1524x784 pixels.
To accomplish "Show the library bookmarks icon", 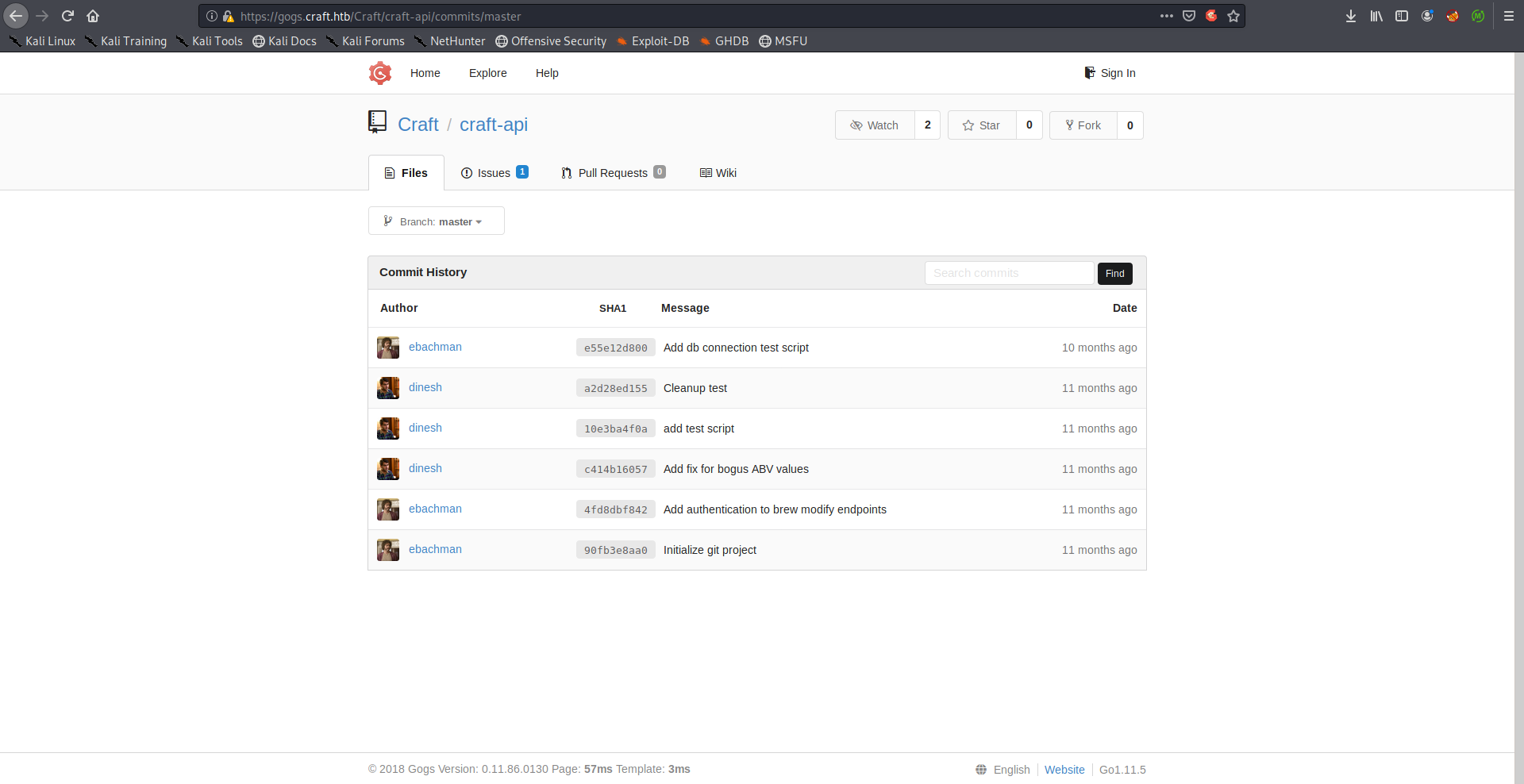I will (1376, 16).
